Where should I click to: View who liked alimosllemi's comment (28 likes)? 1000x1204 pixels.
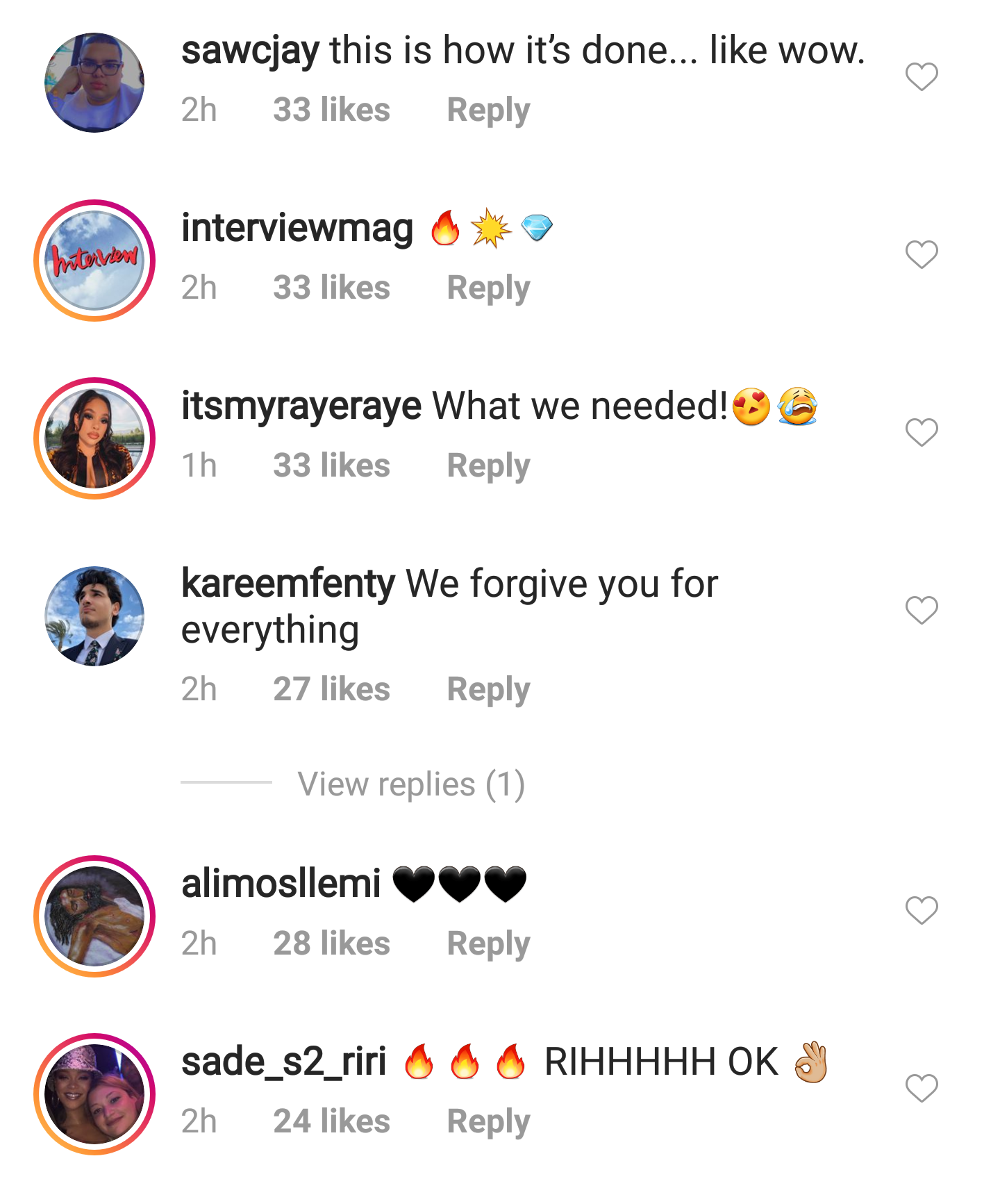(x=331, y=943)
